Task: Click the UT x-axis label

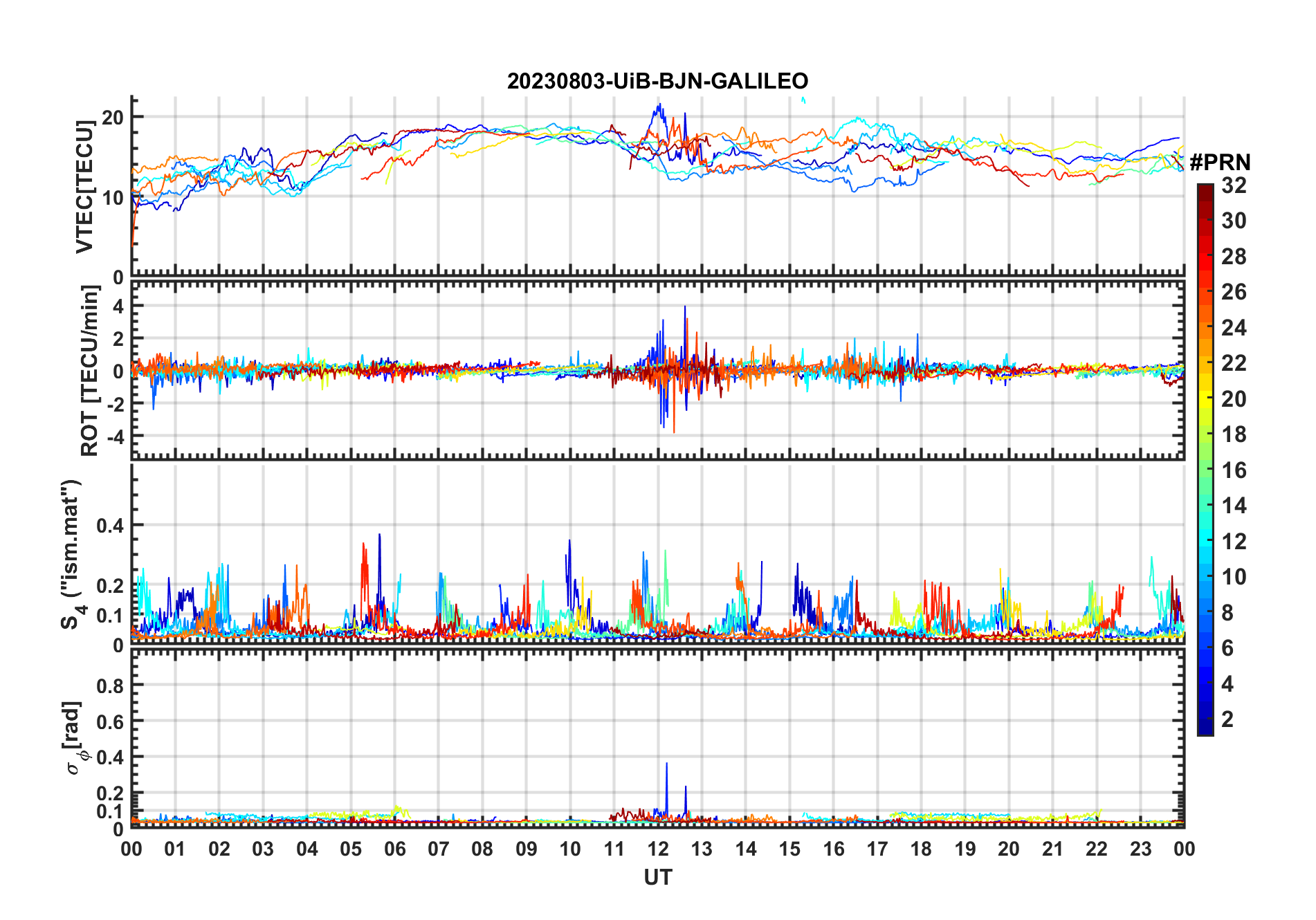Action: point(657,878)
